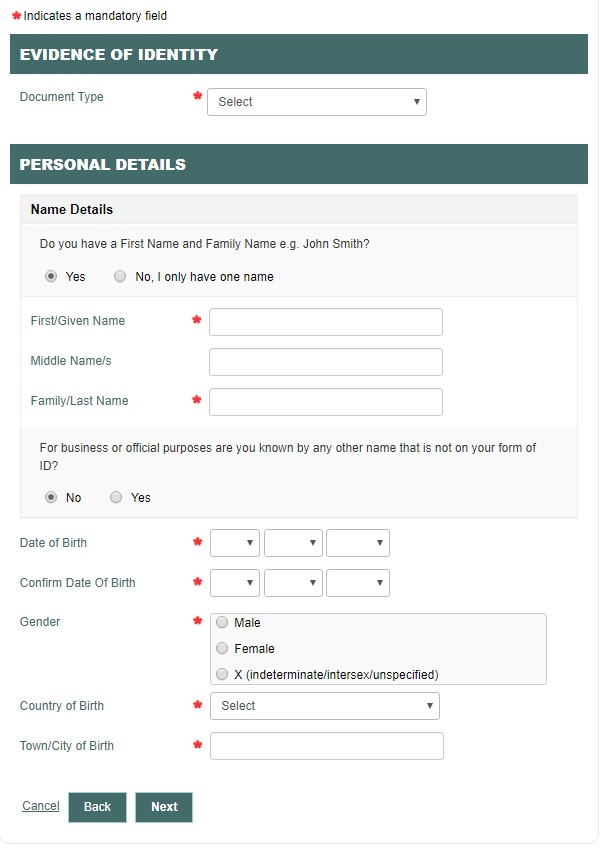Click inside the First/Given Name field

coord(325,321)
